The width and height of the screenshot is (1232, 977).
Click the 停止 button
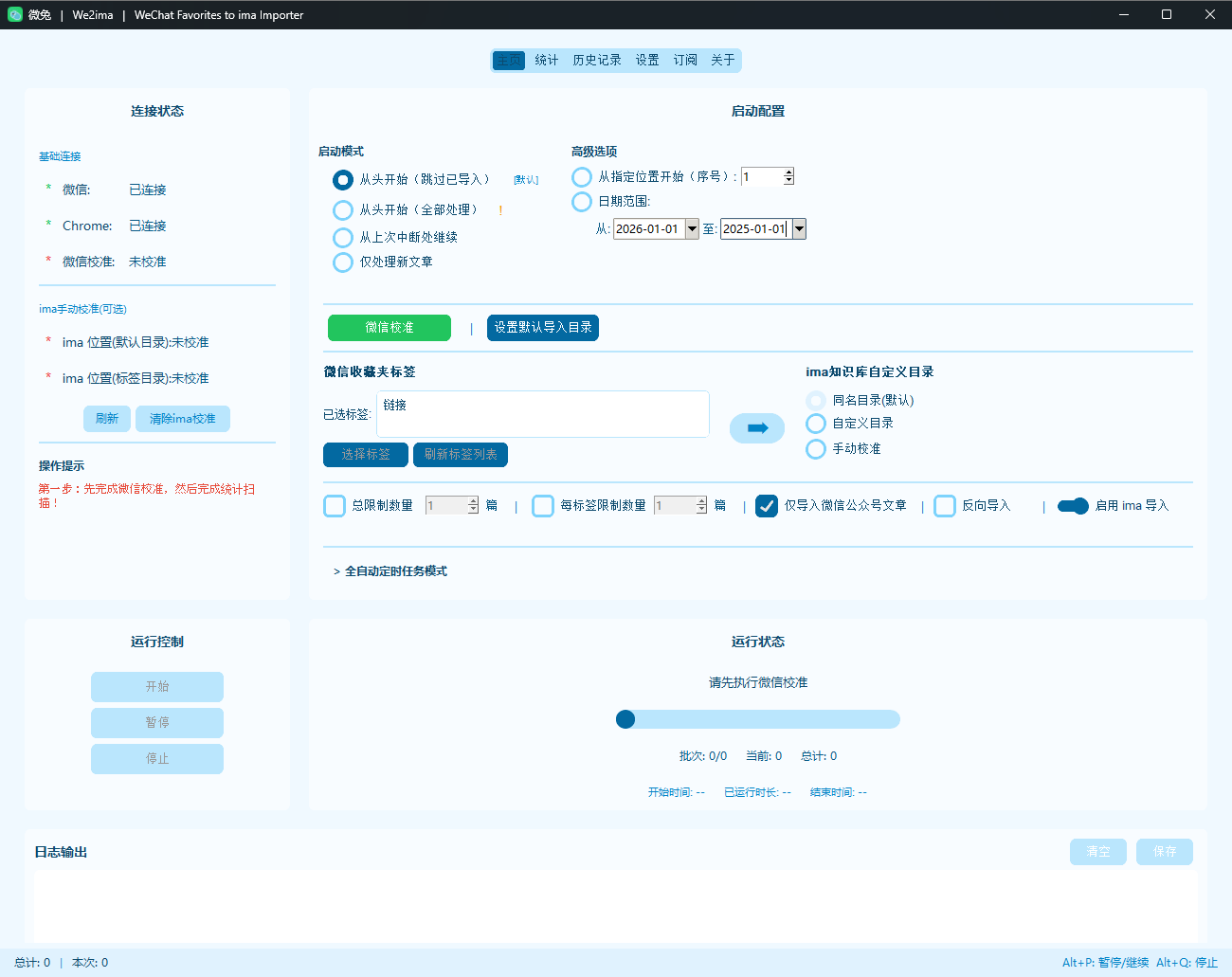157,759
